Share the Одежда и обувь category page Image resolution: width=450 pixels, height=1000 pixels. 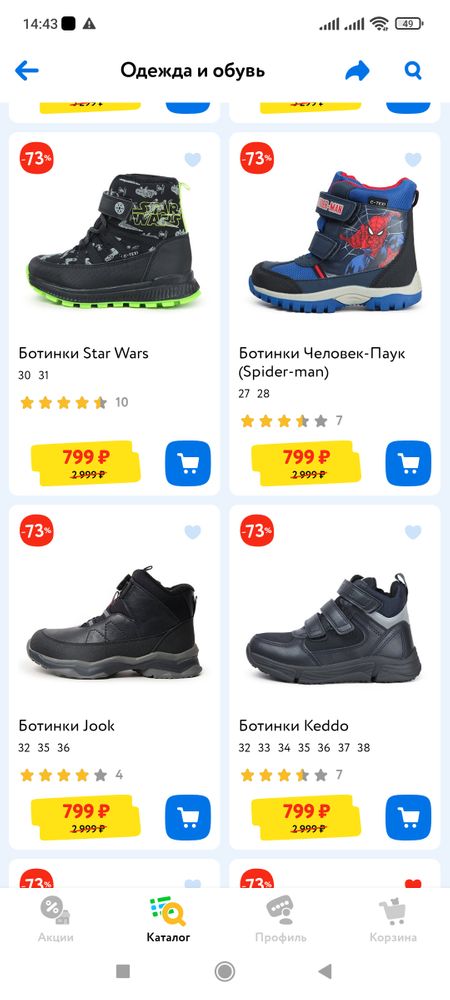click(358, 71)
